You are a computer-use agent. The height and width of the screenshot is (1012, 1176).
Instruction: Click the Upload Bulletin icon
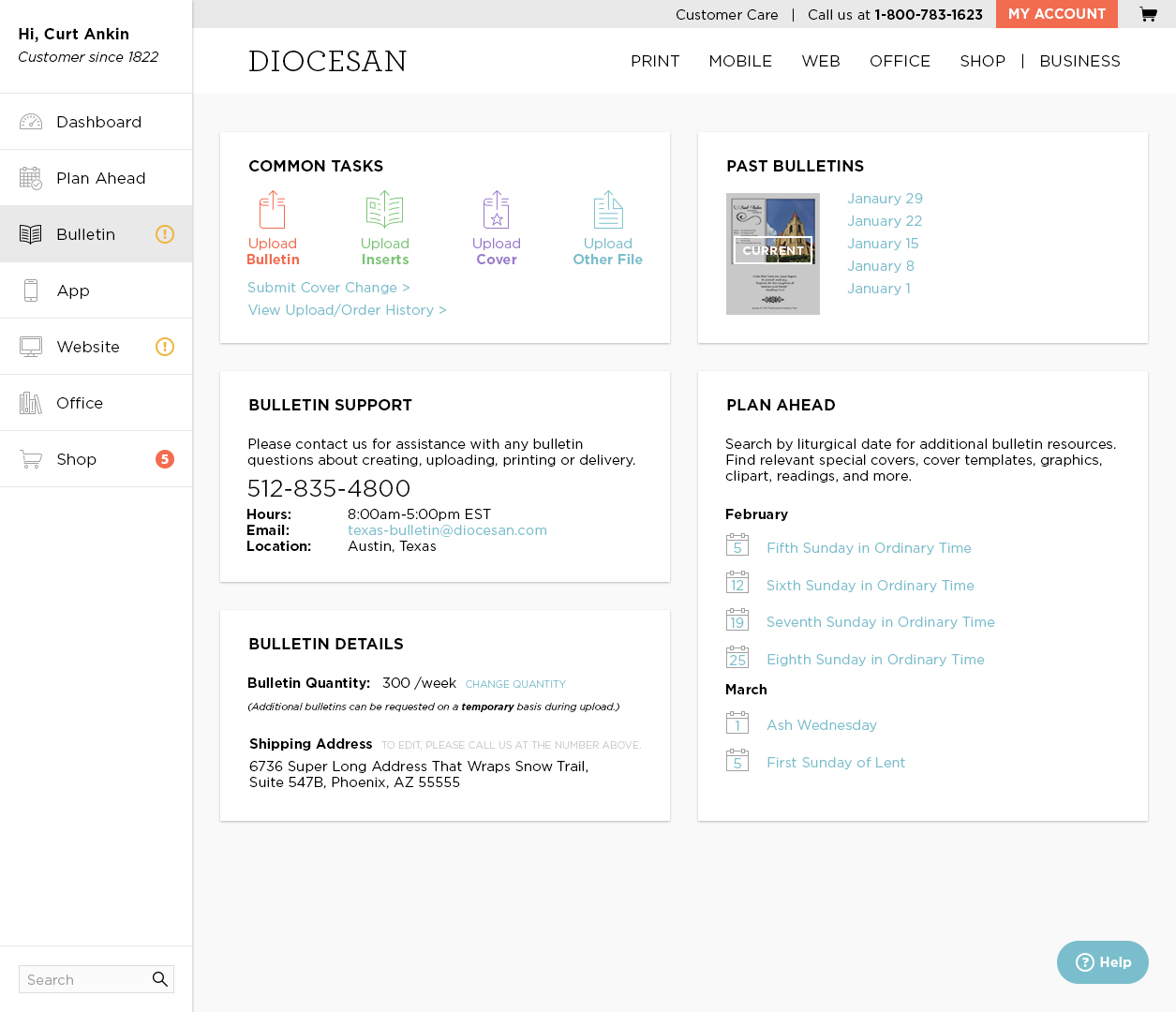point(273,211)
